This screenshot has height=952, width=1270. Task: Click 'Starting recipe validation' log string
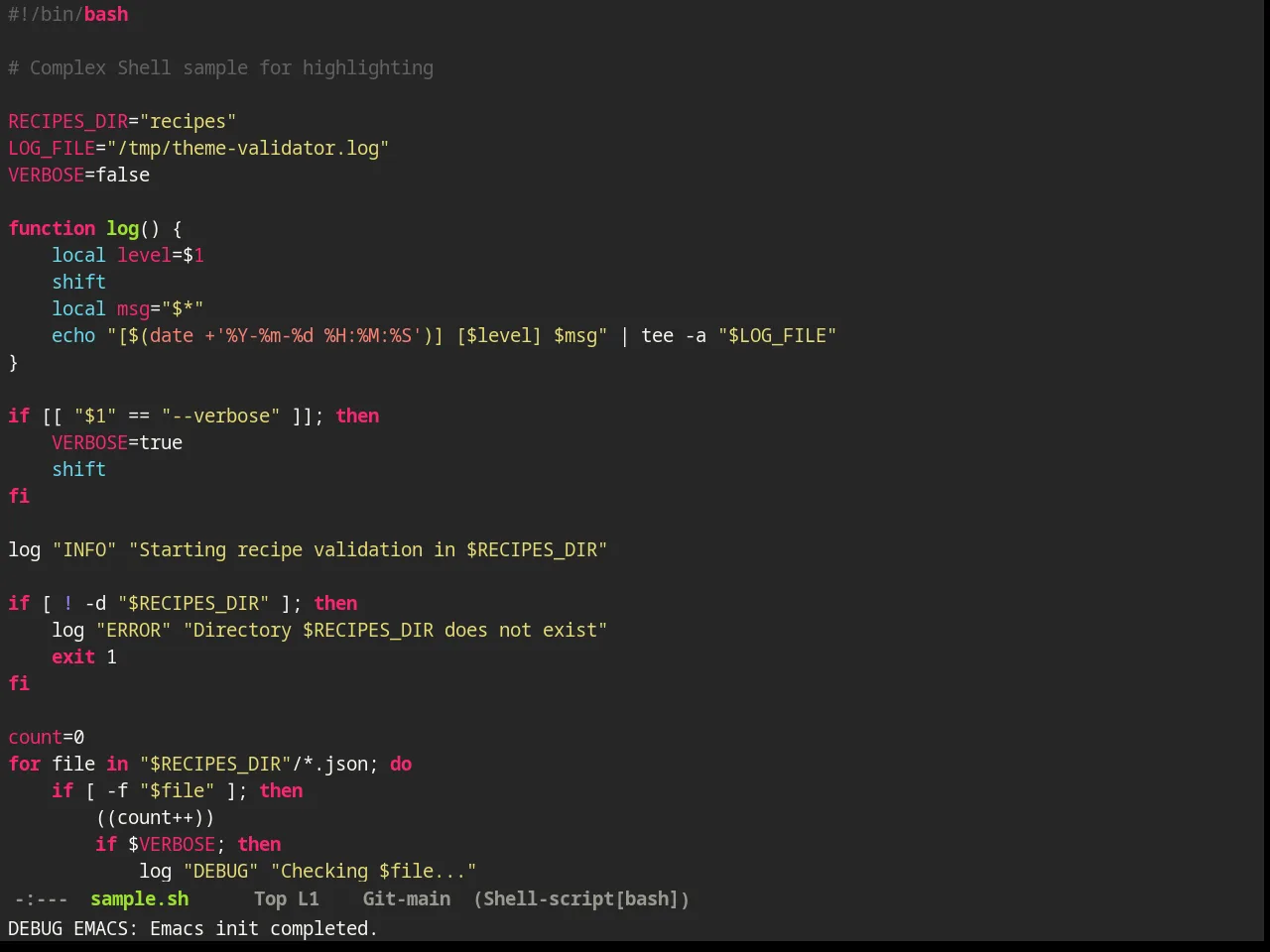point(368,549)
